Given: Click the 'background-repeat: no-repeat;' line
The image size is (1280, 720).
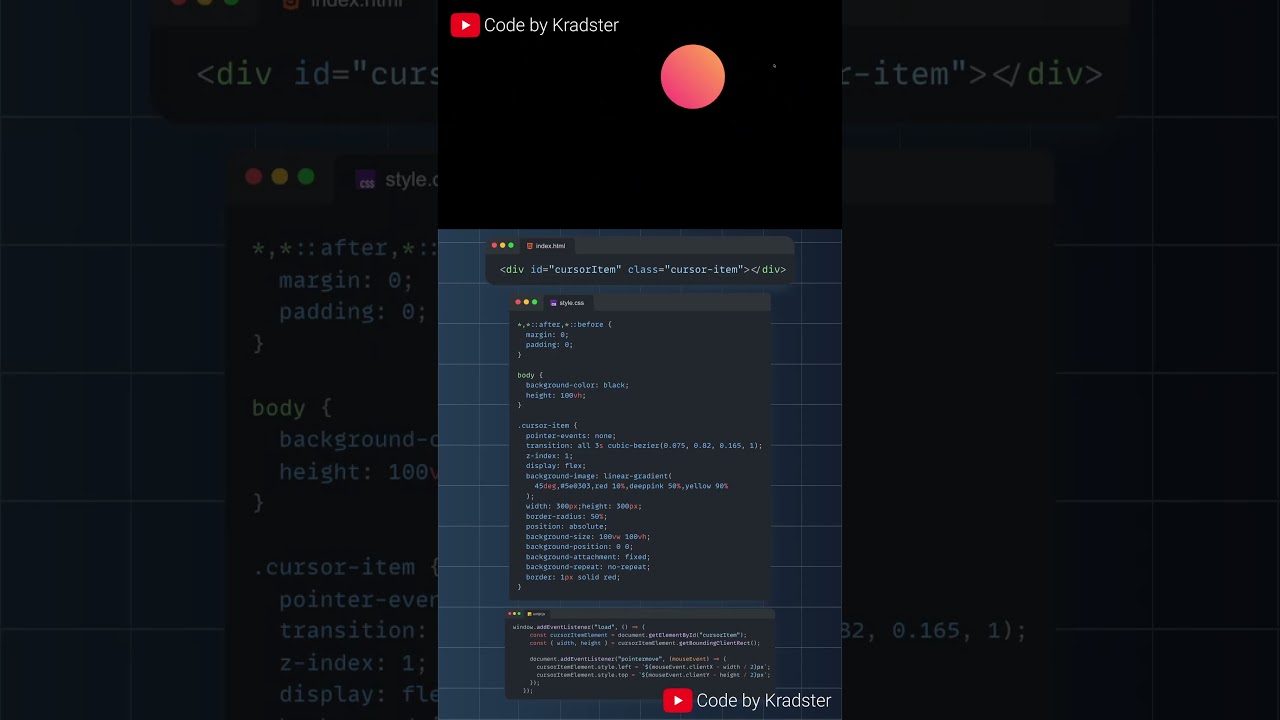Looking at the screenshot, I should [588, 567].
